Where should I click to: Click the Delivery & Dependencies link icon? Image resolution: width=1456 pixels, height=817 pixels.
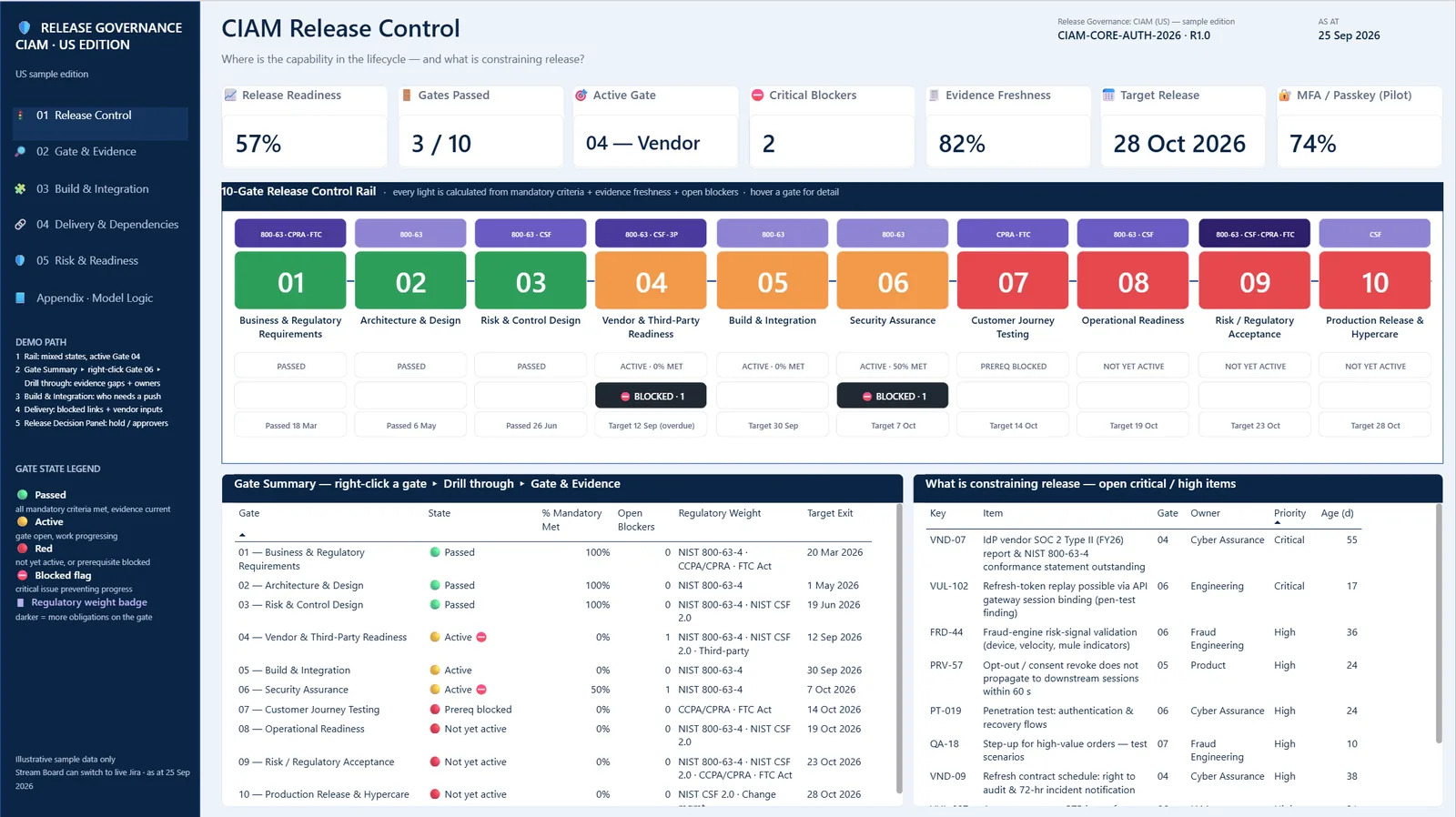20,225
